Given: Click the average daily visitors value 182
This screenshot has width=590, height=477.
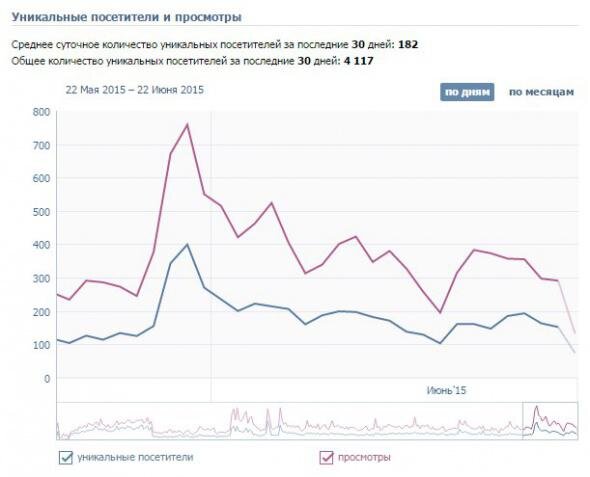Looking at the screenshot, I should (408, 45).
